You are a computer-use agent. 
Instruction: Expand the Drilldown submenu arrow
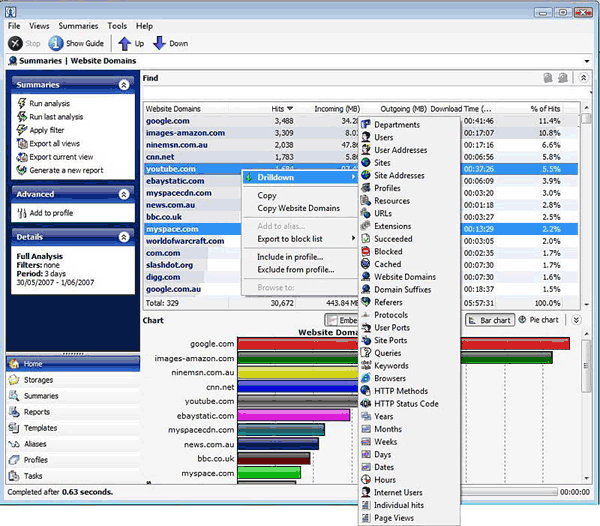(353, 177)
